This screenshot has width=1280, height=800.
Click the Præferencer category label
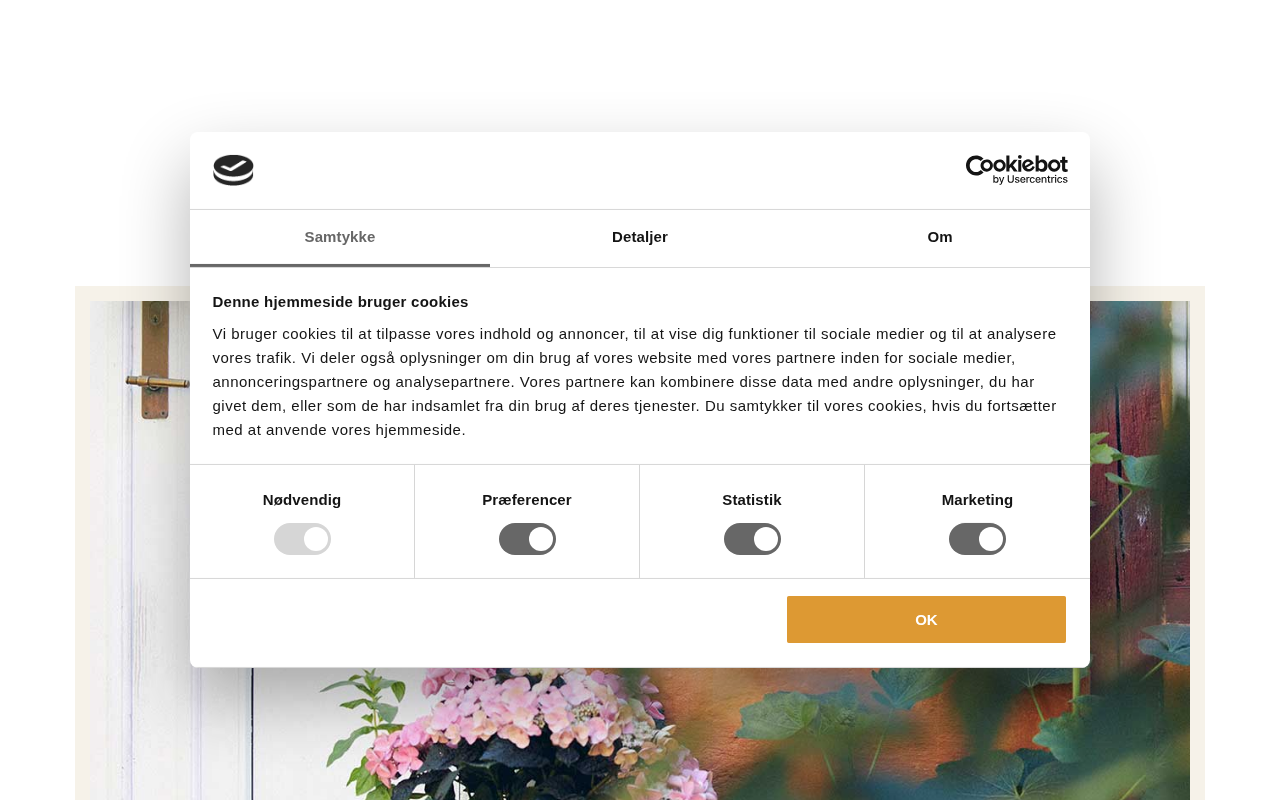click(x=527, y=500)
